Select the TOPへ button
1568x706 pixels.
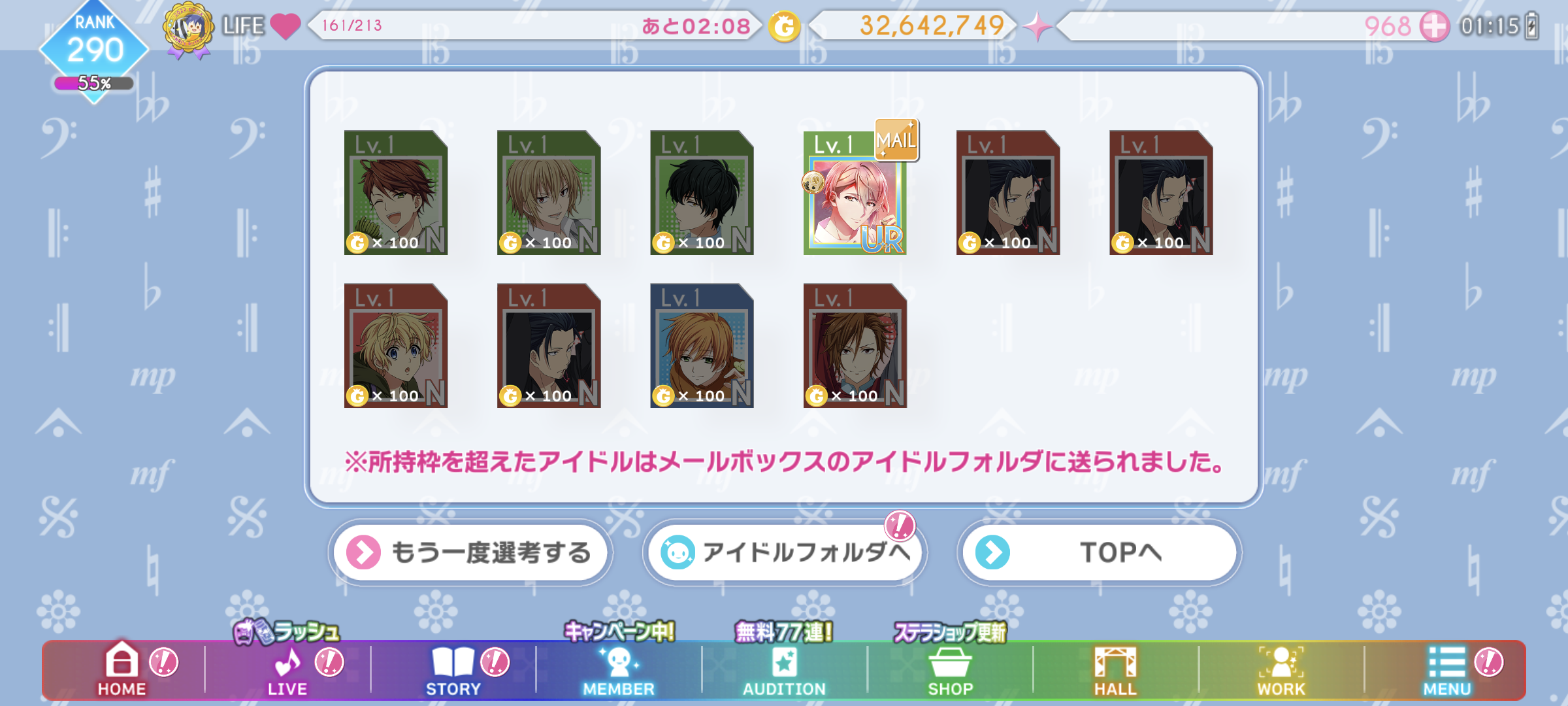tap(1100, 552)
